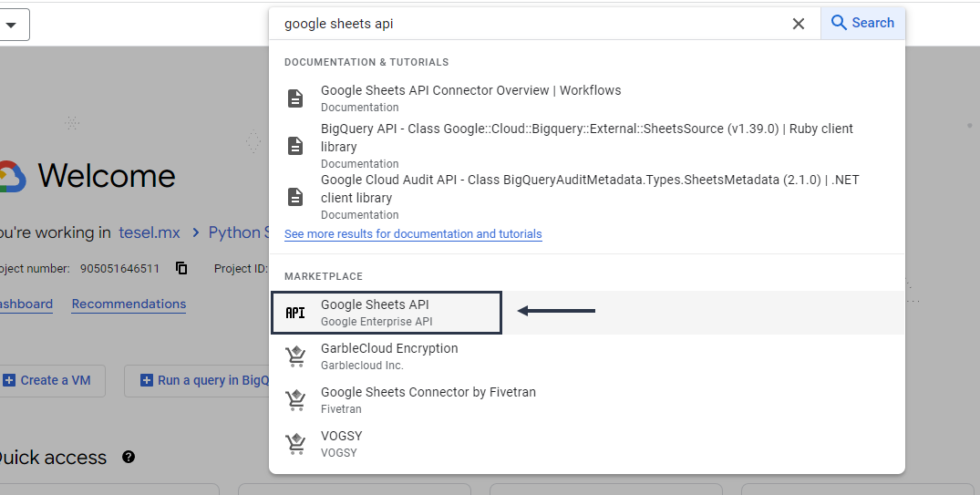Viewport: 980px width, 495px height.
Task: Select the VOGSY marketplace result
Action: click(x=341, y=436)
